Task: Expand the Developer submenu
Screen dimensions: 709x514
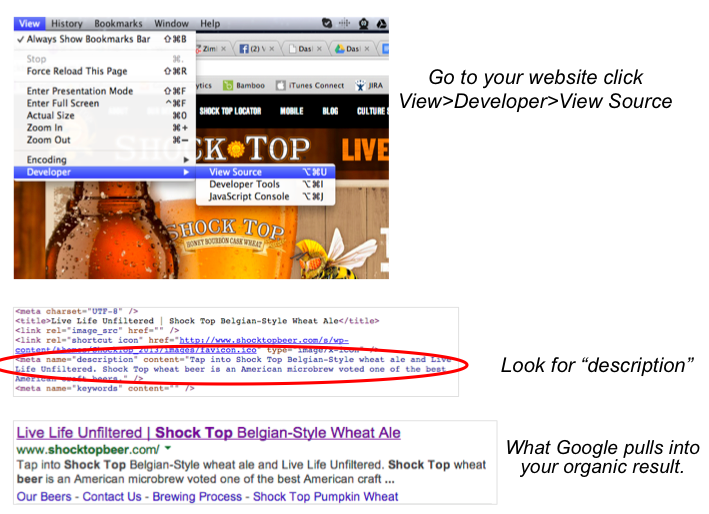Action: [105, 172]
